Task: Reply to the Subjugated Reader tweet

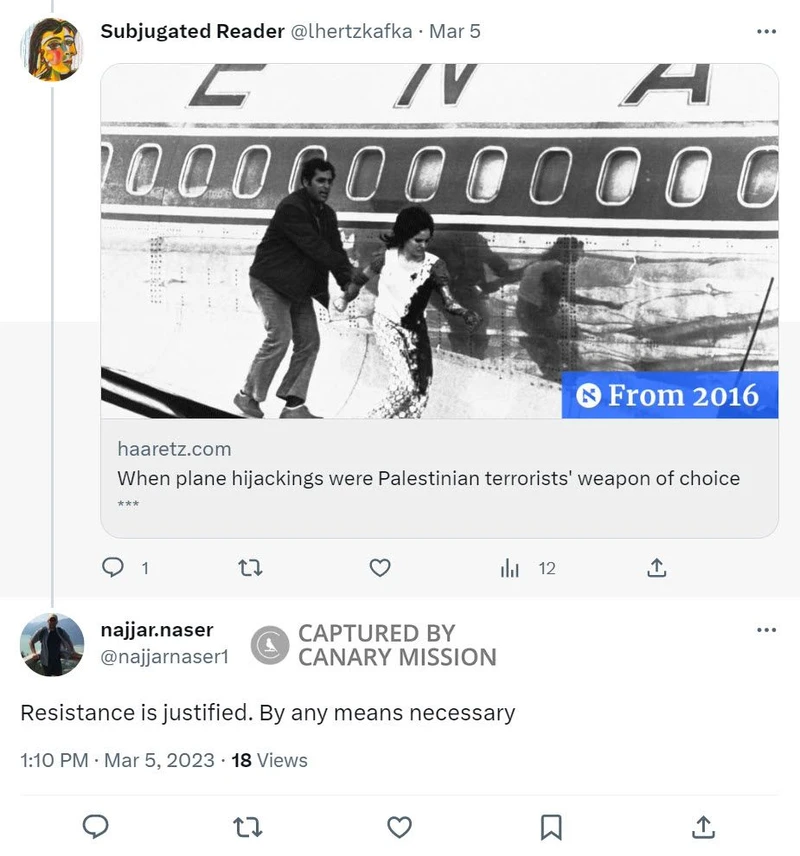Action: coord(113,568)
